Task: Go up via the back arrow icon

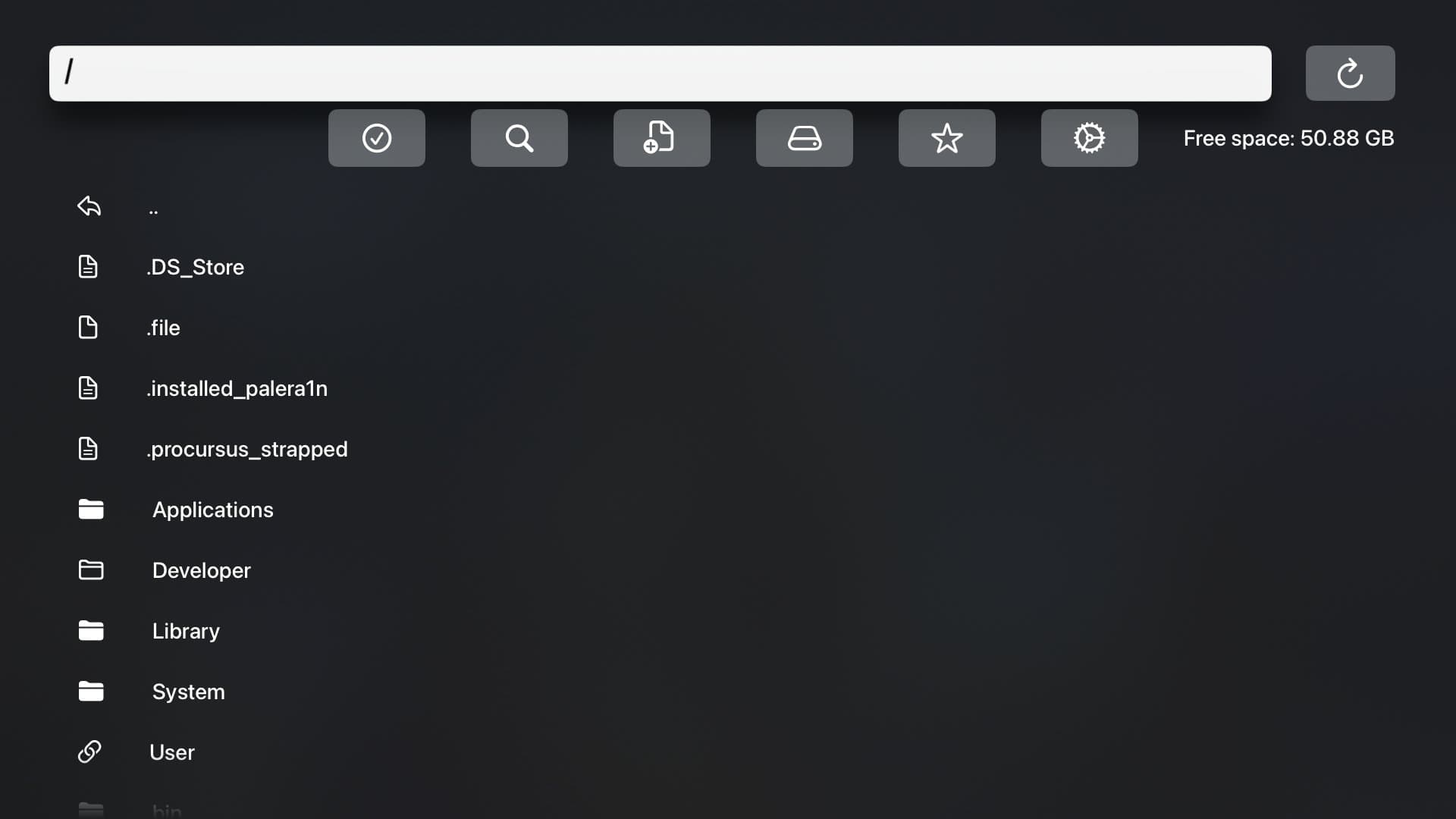Action: click(x=89, y=206)
